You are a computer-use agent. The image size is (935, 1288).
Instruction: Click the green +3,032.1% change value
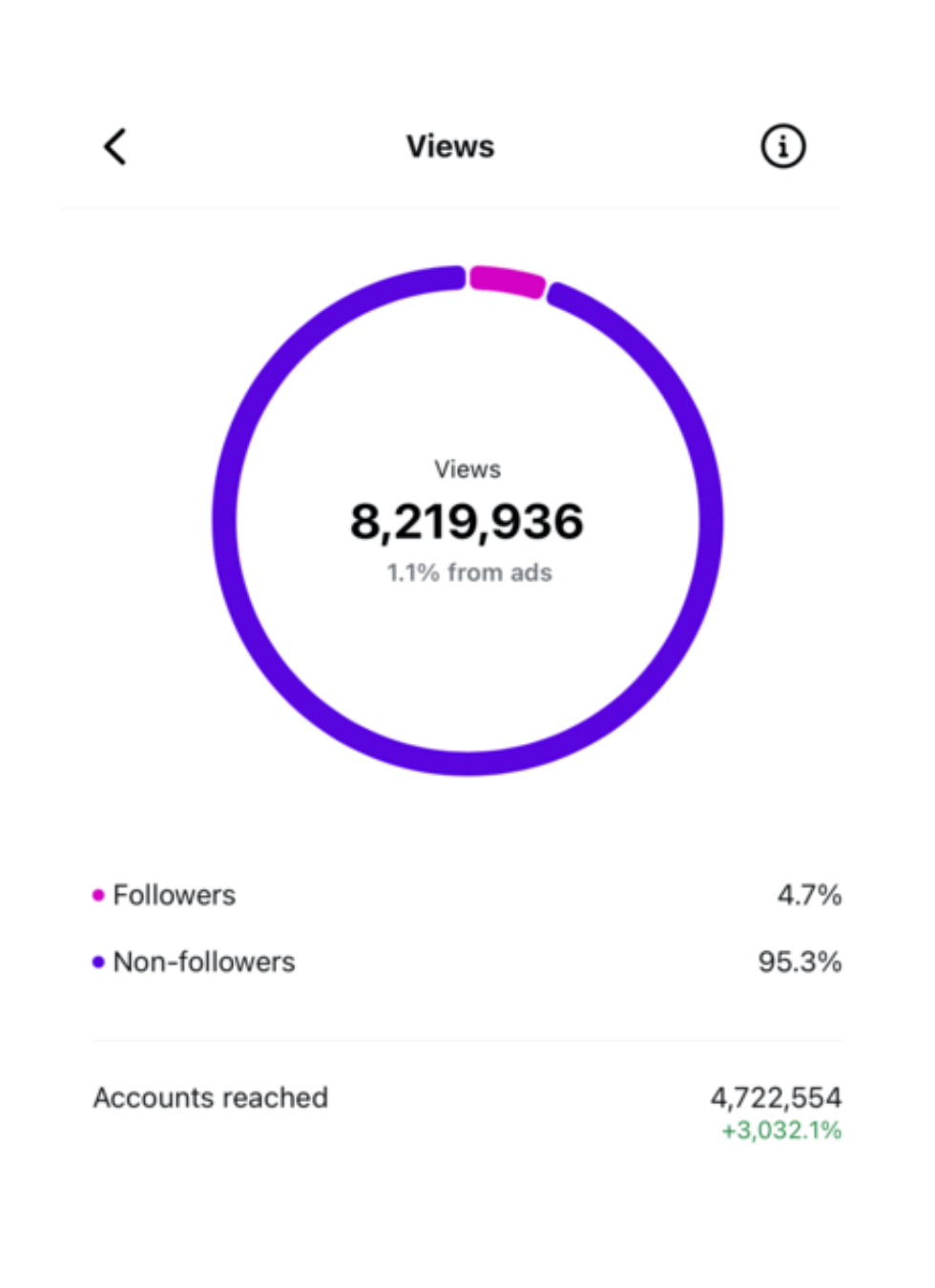(781, 1131)
